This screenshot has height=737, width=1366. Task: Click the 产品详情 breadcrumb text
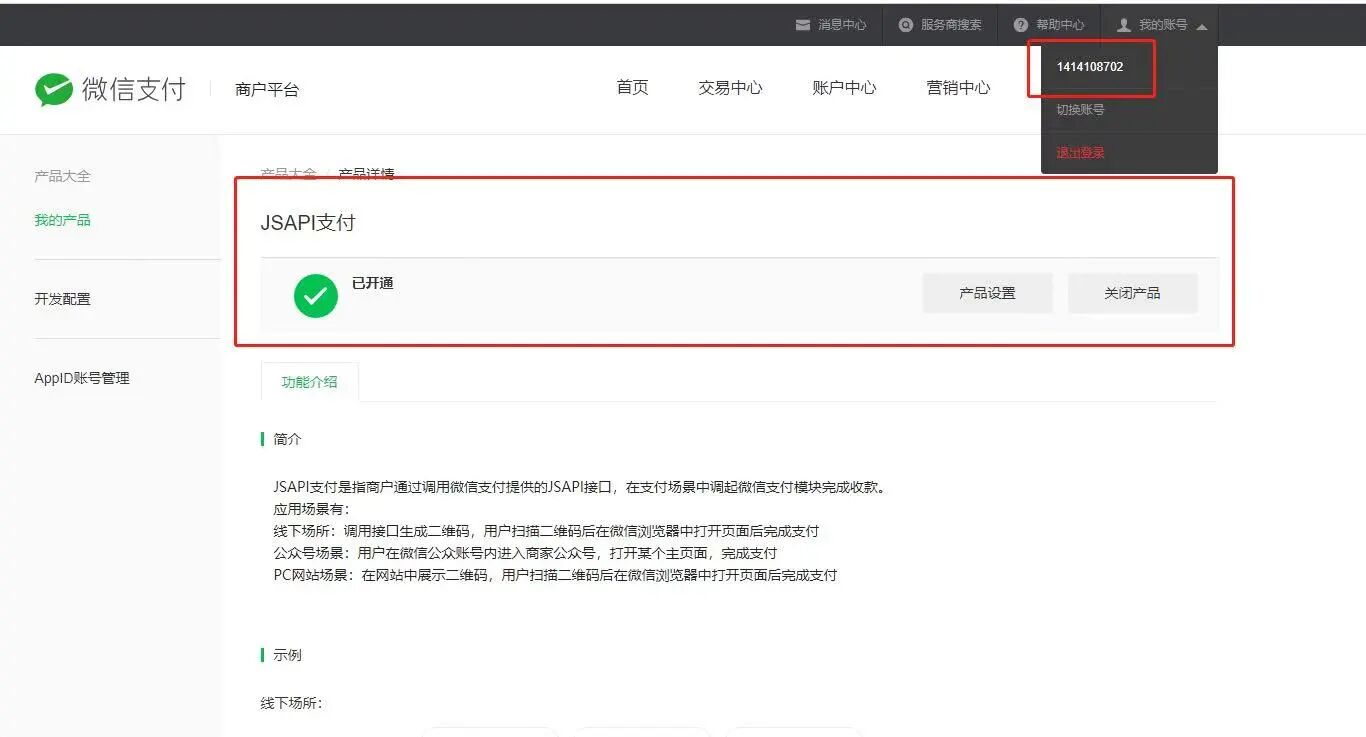coord(366,174)
